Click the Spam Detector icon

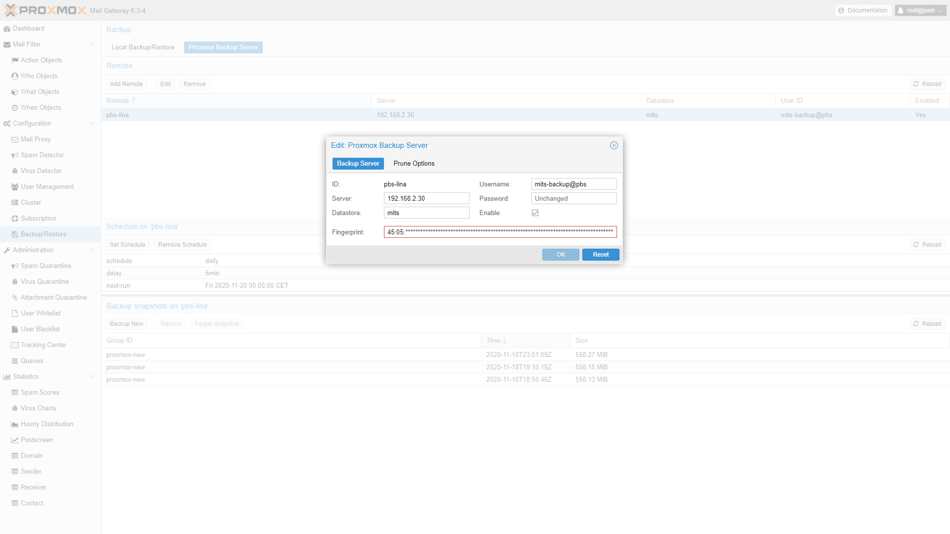click(15, 155)
